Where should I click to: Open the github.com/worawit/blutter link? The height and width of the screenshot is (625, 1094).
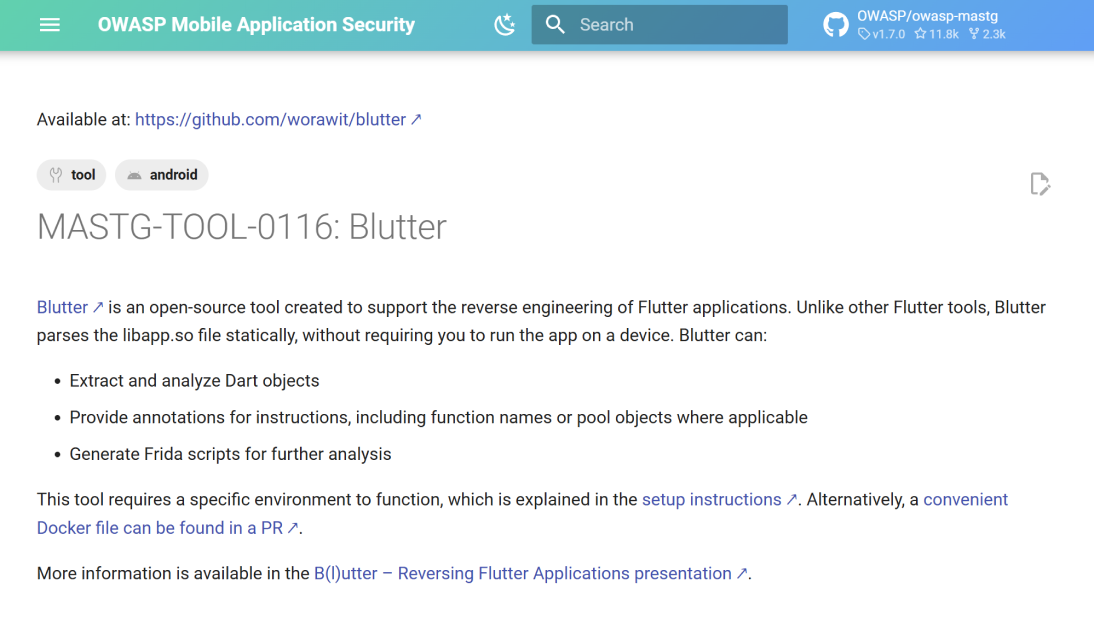[278, 119]
